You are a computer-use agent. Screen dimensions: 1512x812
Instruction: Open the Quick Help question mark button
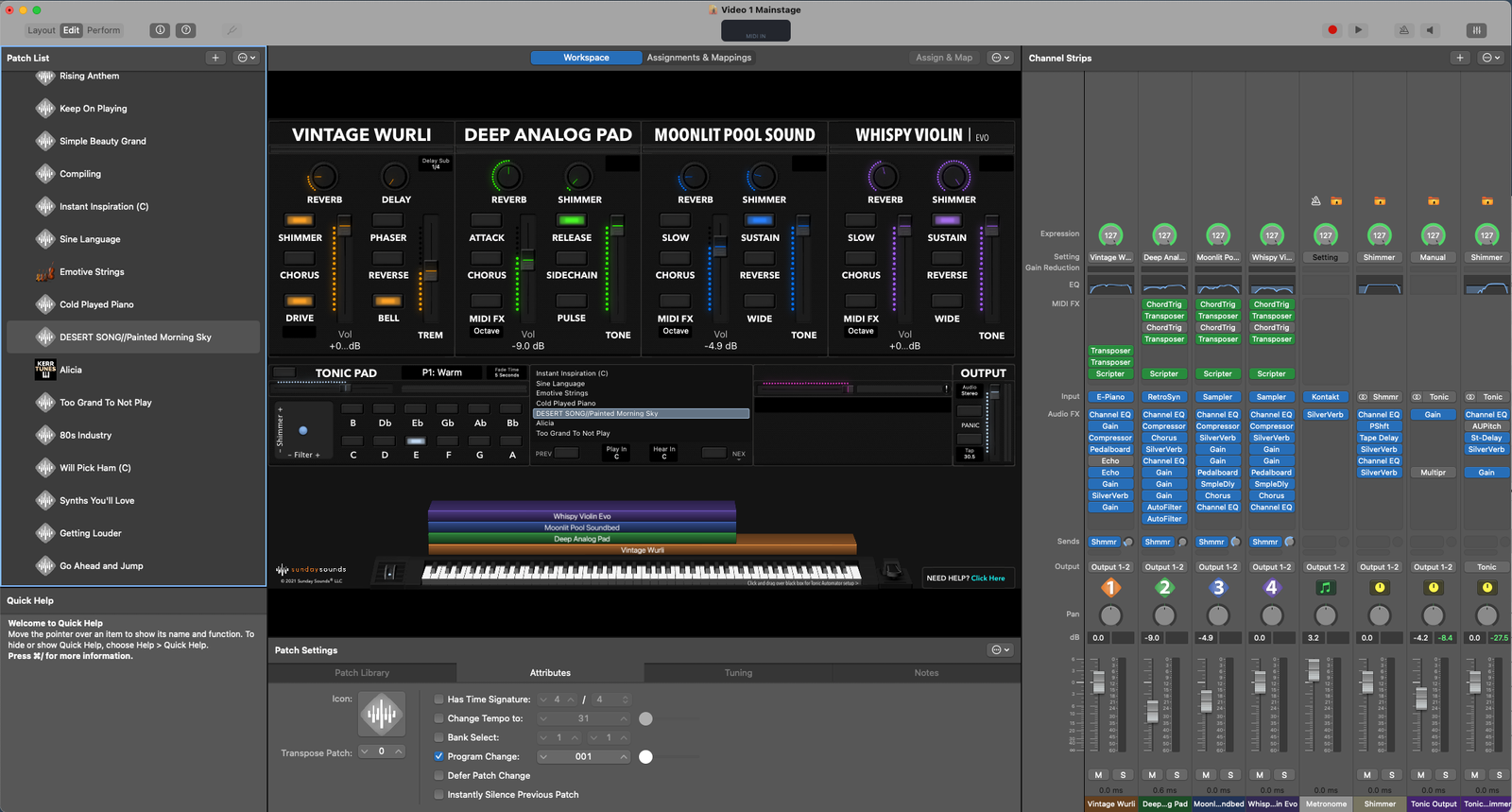(x=186, y=30)
